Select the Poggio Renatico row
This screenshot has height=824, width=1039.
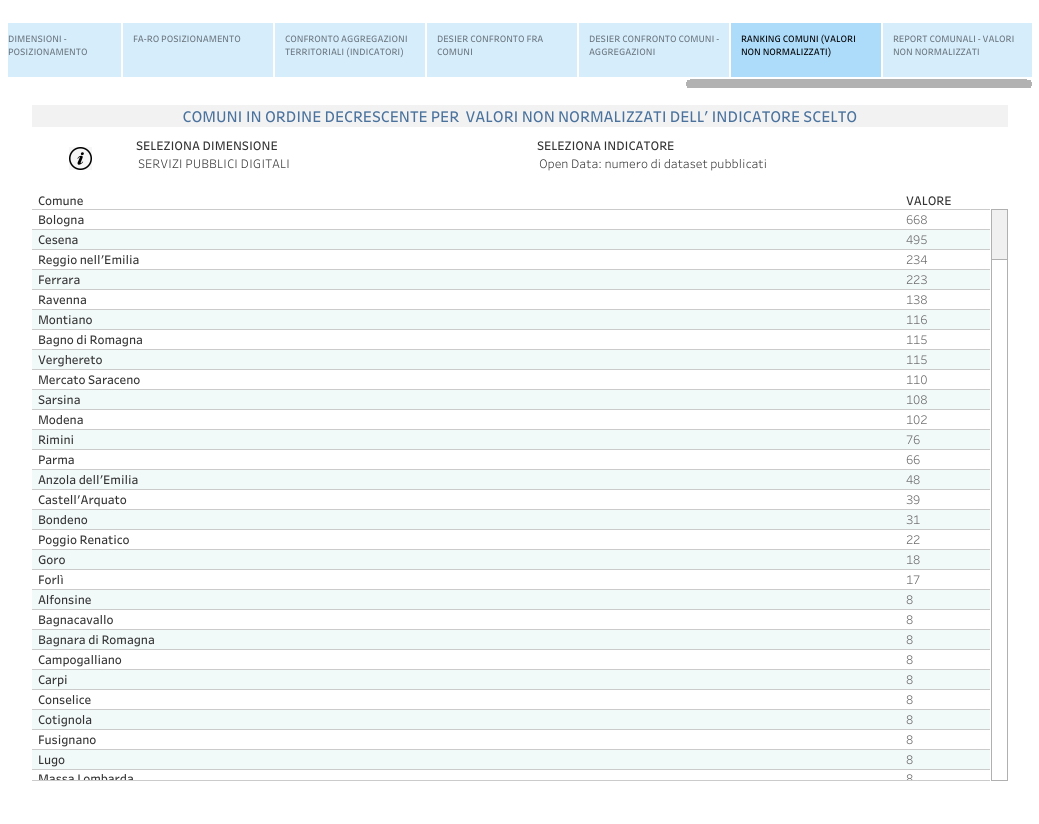point(511,540)
